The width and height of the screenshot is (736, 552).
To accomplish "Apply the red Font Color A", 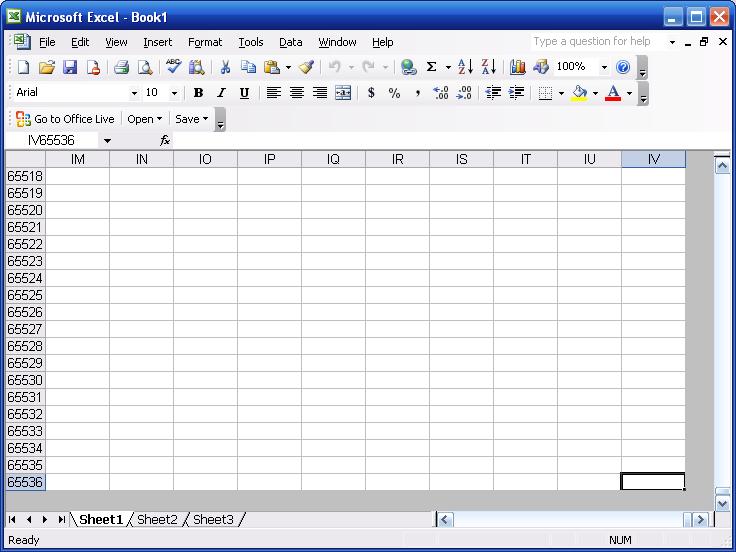I will [x=613, y=93].
